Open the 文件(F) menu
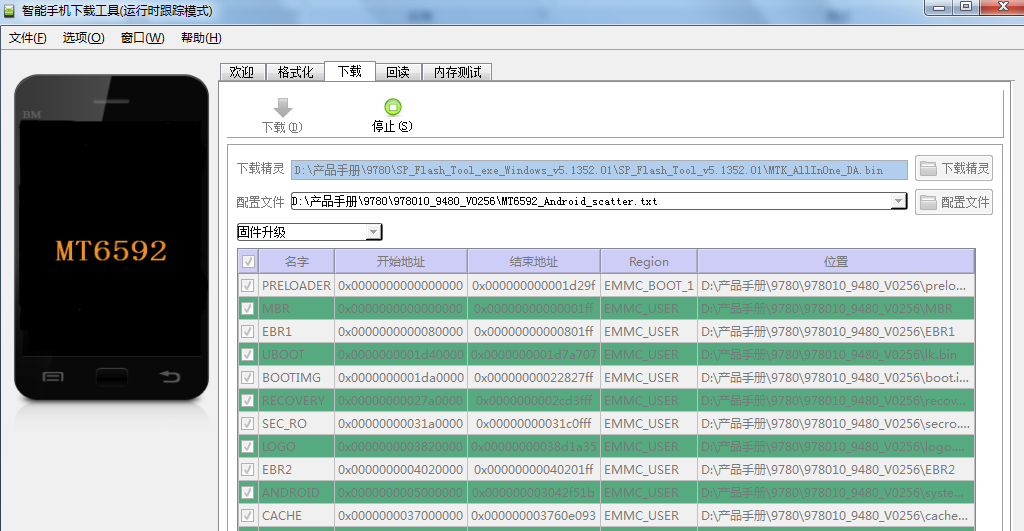 click(28, 38)
